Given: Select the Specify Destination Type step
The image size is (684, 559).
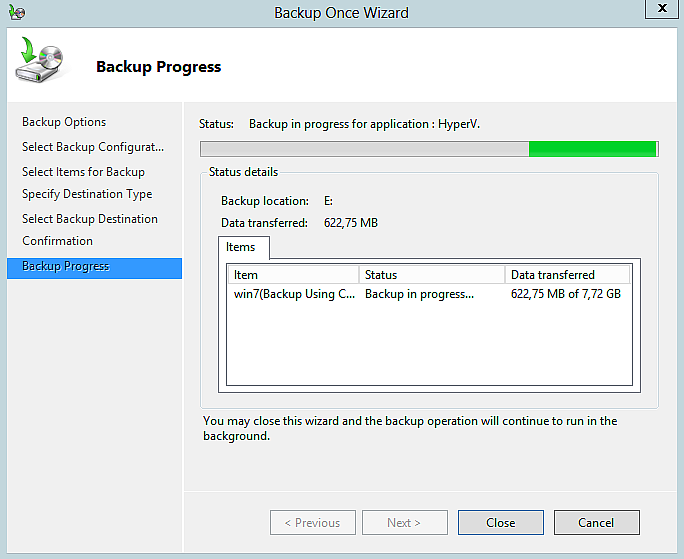Looking at the screenshot, I should click(87, 194).
